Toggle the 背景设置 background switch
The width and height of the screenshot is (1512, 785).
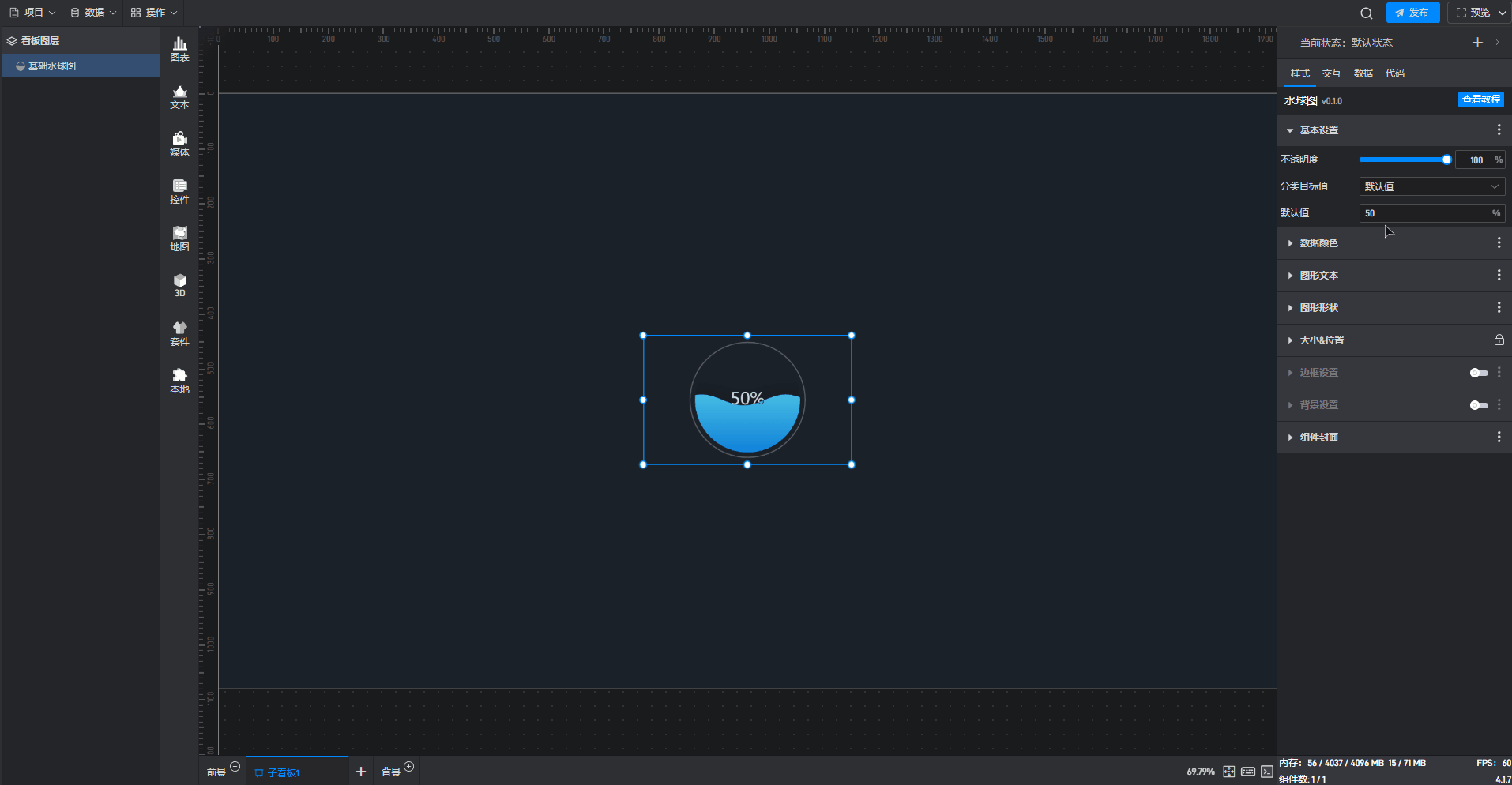(x=1478, y=405)
